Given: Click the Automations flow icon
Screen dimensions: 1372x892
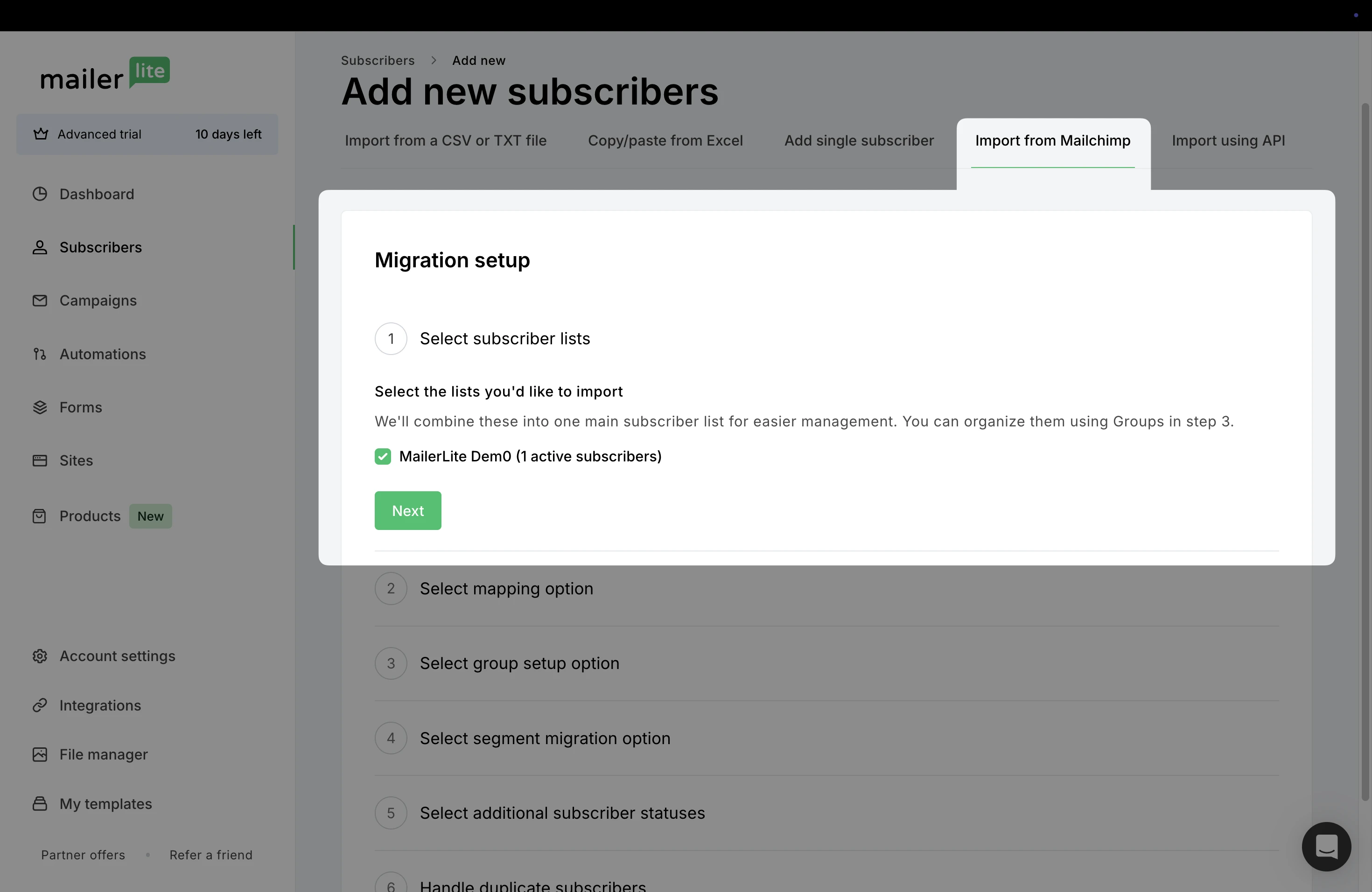Looking at the screenshot, I should [x=40, y=354].
